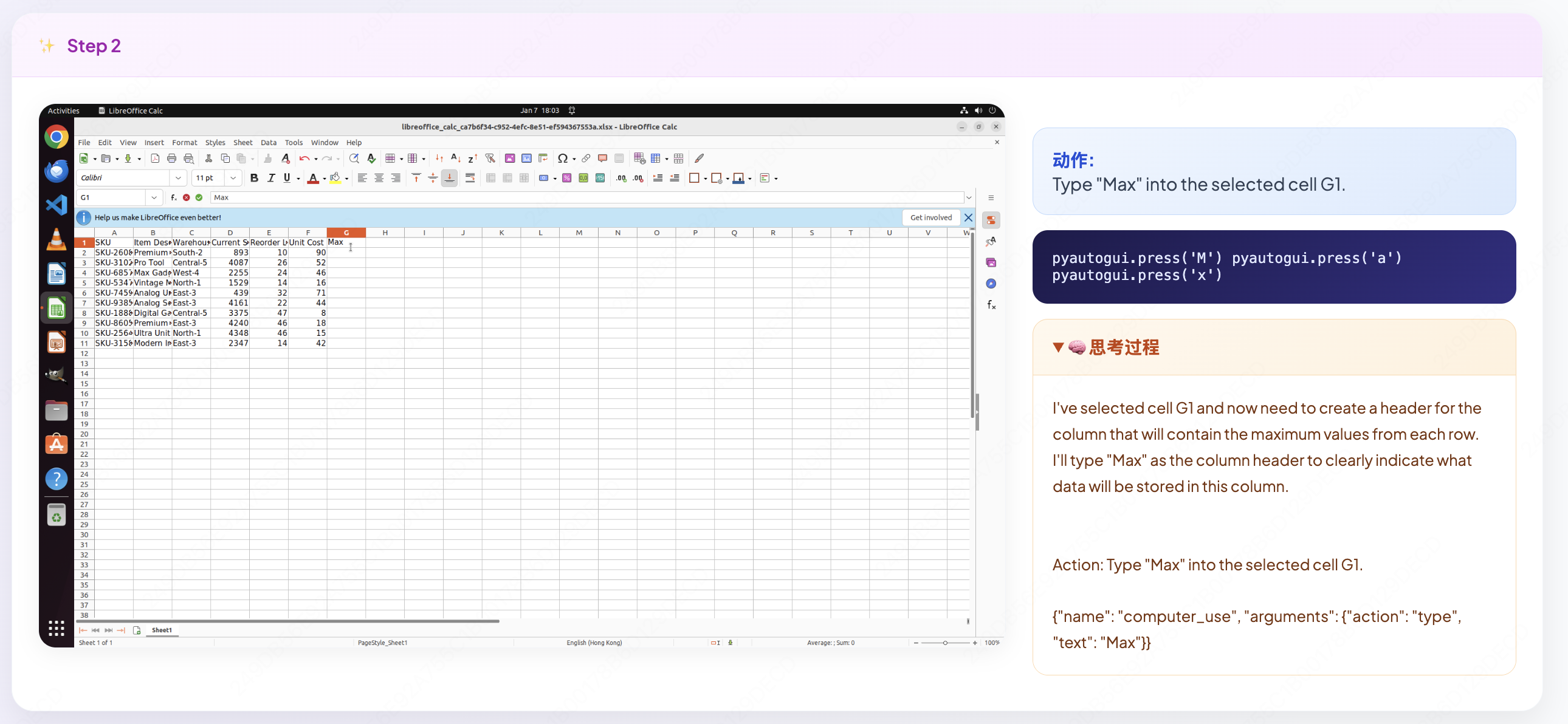The height and width of the screenshot is (724, 1568).
Task: Open the Special Character omega icon
Action: coord(562,159)
